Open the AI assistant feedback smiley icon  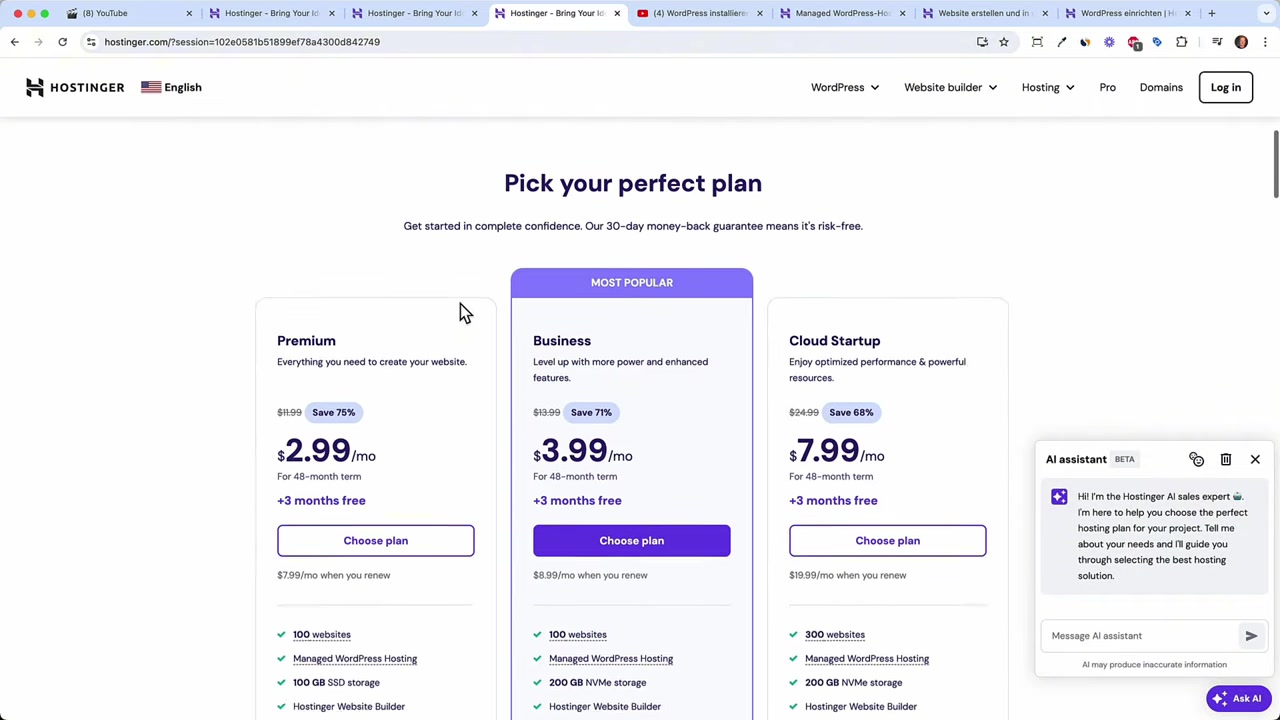tap(1196, 460)
